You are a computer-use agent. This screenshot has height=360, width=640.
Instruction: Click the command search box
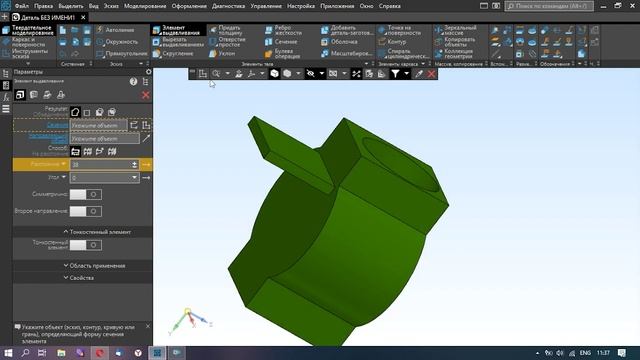tap(549, 6)
